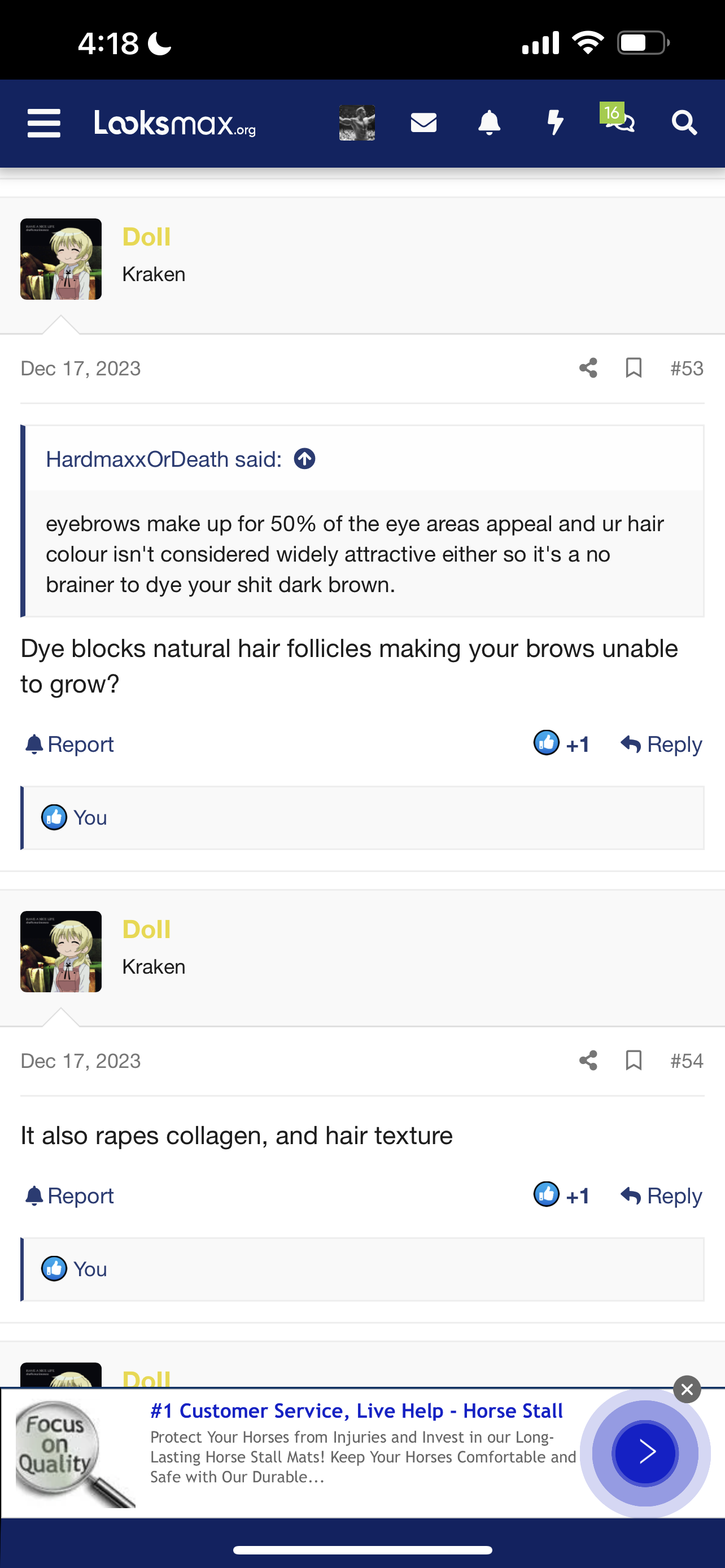
Task: Go to Looksmax.org home logo
Action: click(174, 123)
